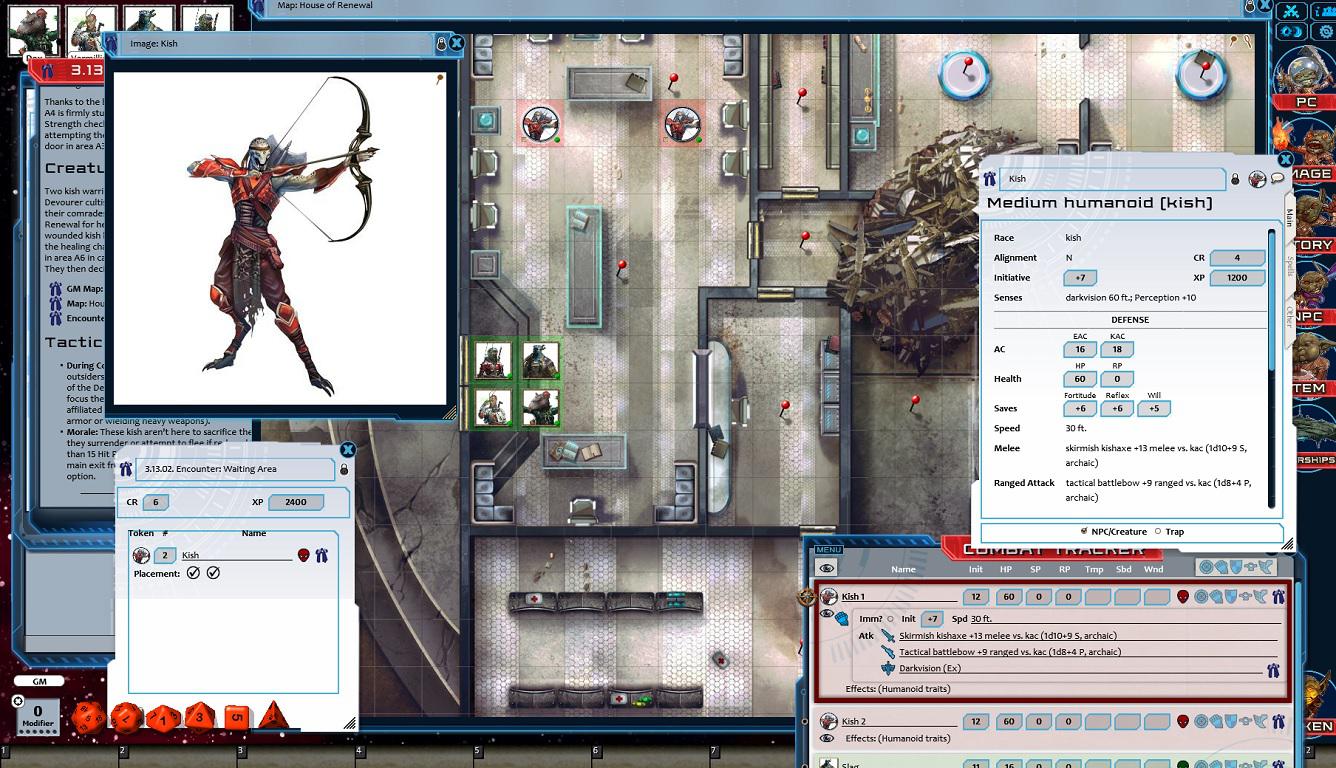1336x768 pixels.
Task: Toggle visibility eye for Kish 2
Action: pyautogui.click(x=827, y=739)
